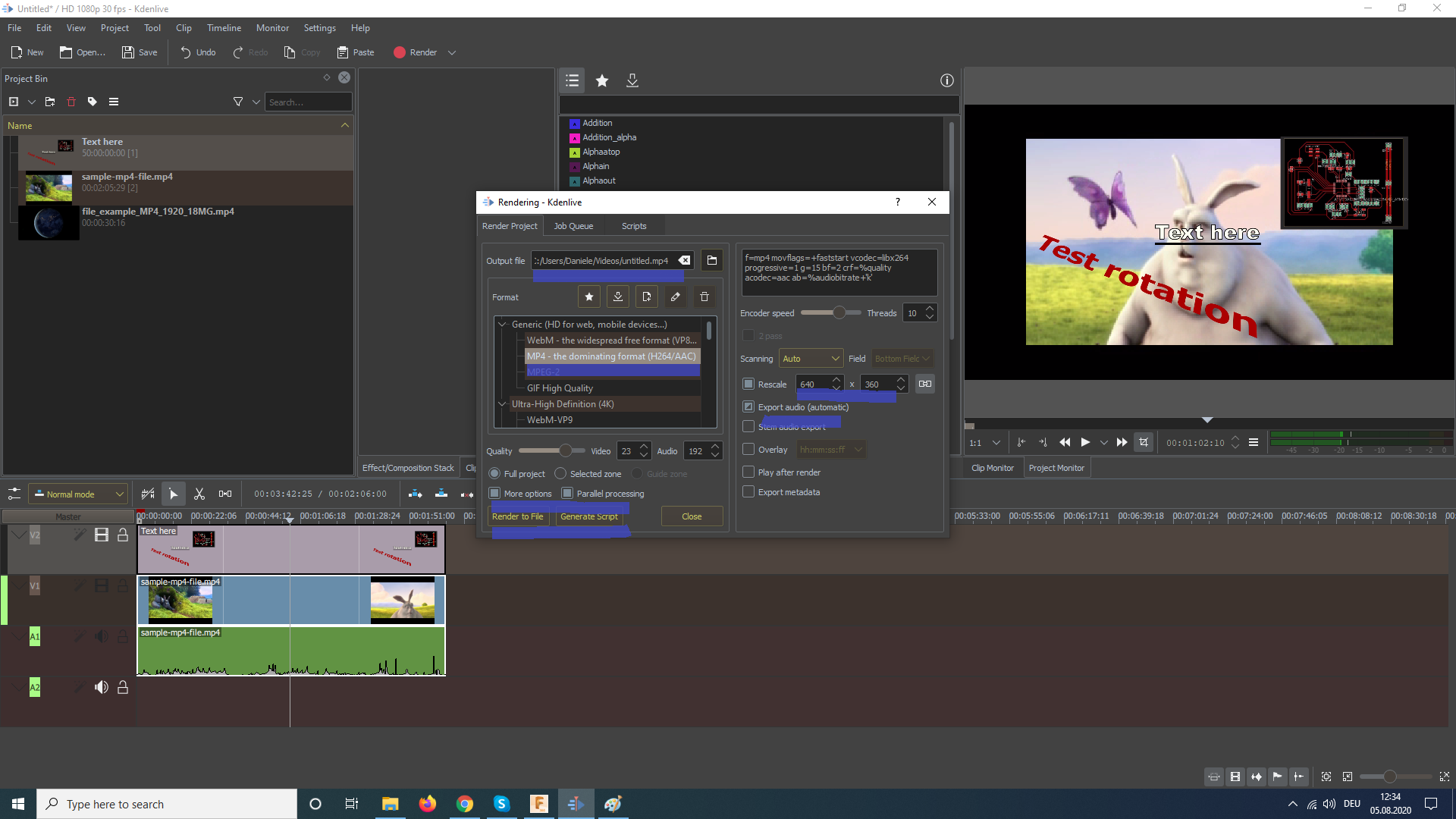Edit render profile with pencil icon
Viewport: 1456px width, 819px height.
point(675,297)
